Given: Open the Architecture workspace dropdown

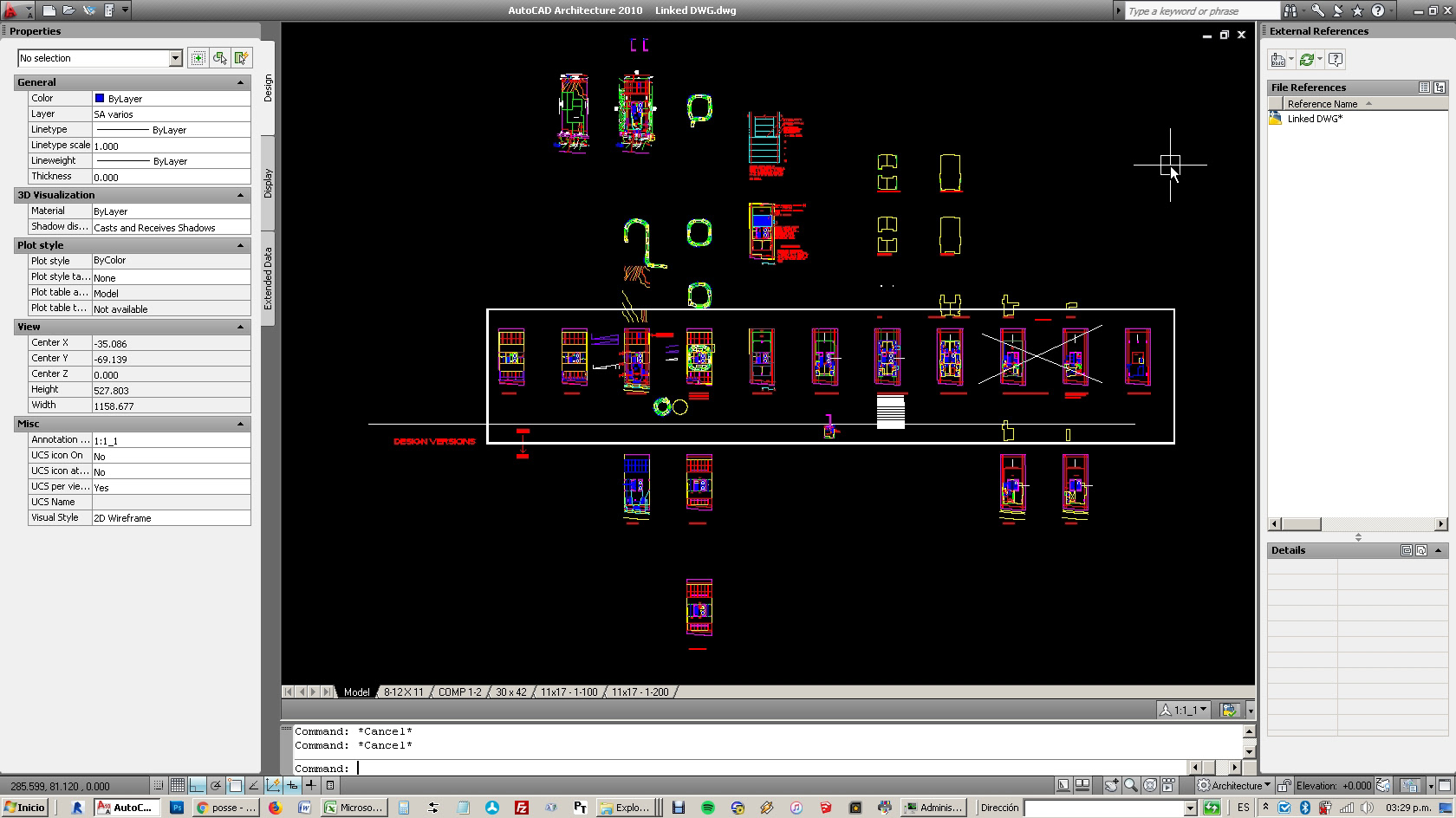Looking at the screenshot, I should pyautogui.click(x=1236, y=786).
